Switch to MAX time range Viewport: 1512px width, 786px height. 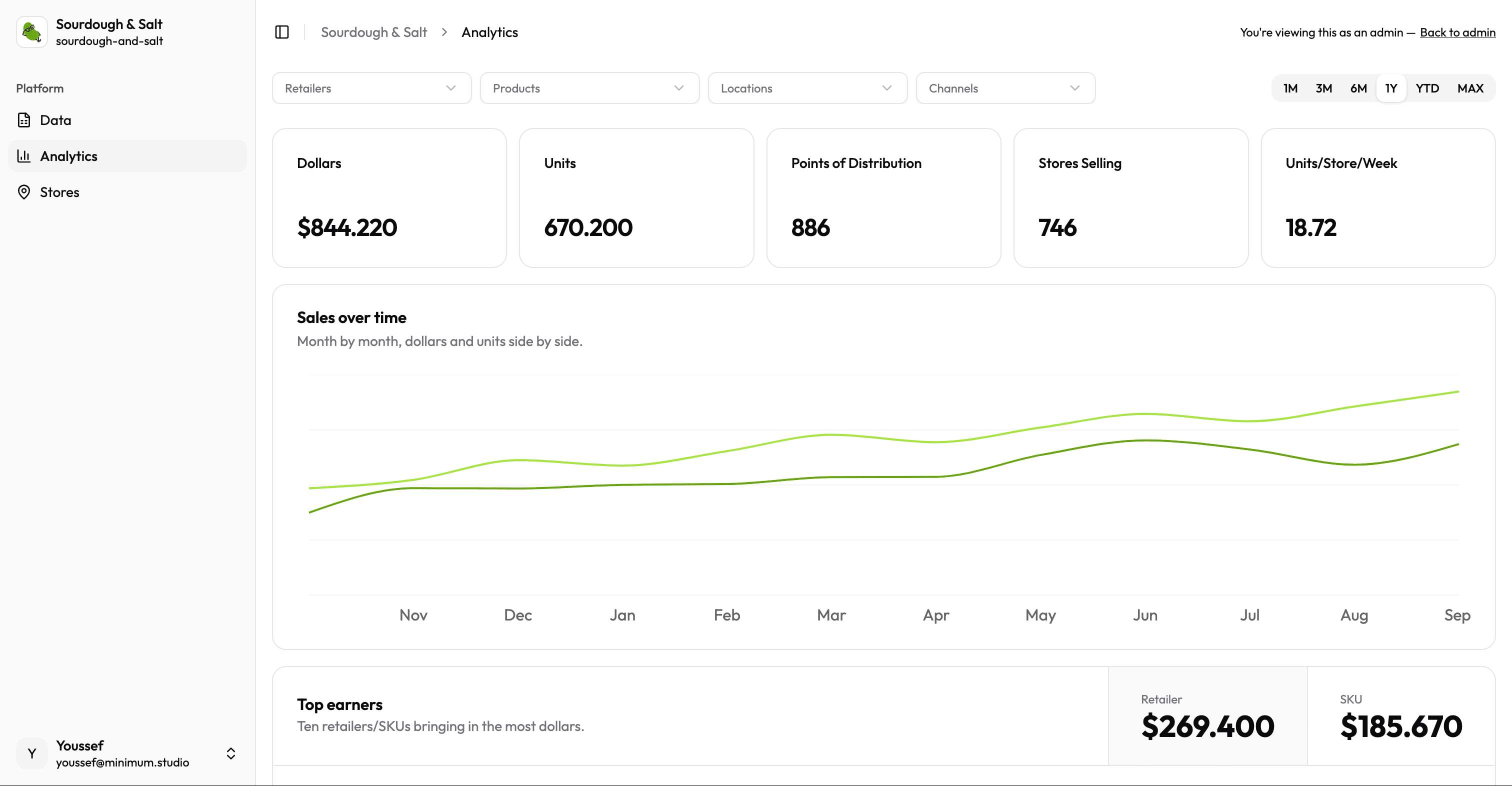pyautogui.click(x=1469, y=88)
